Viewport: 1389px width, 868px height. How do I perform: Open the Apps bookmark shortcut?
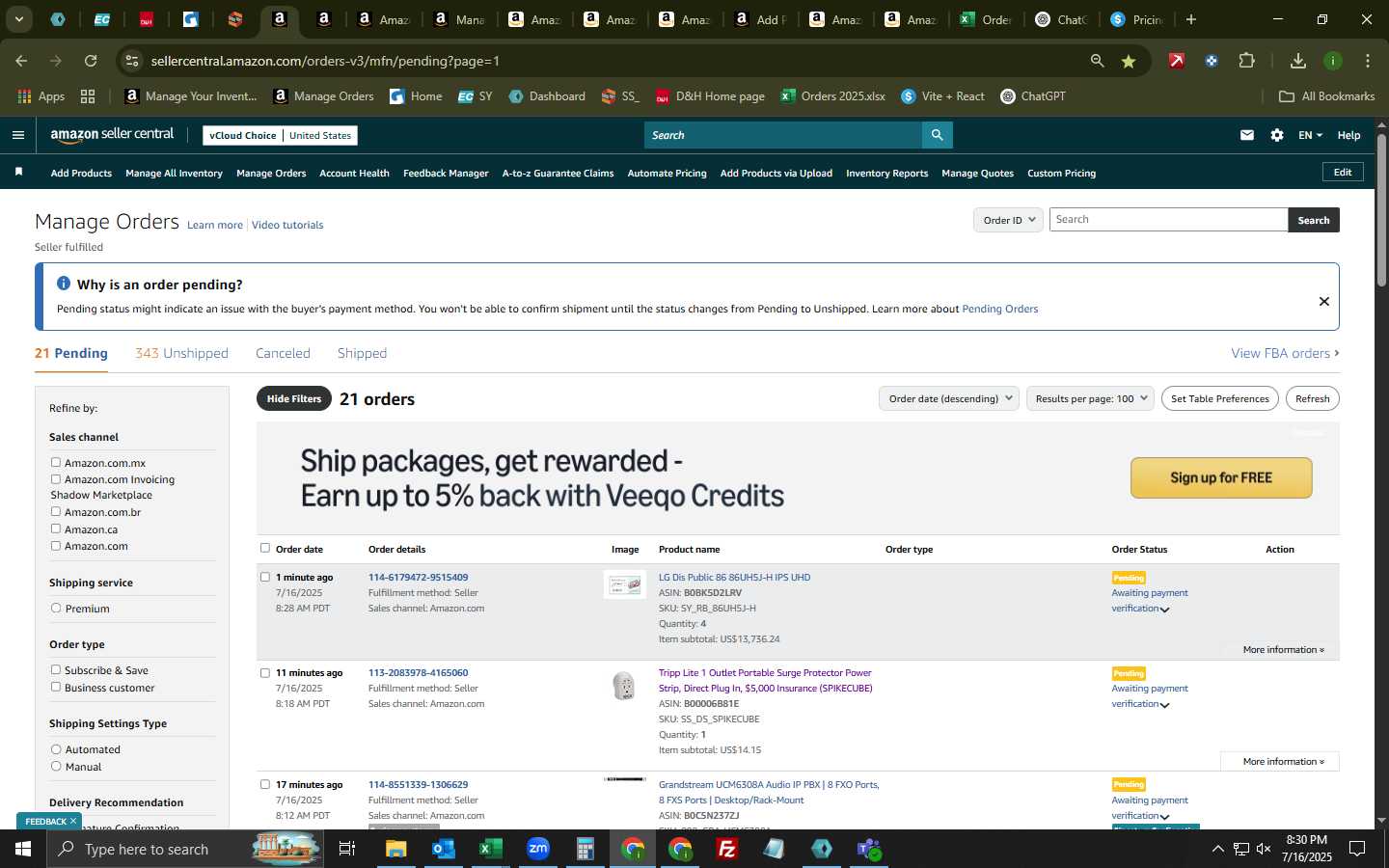[x=41, y=96]
